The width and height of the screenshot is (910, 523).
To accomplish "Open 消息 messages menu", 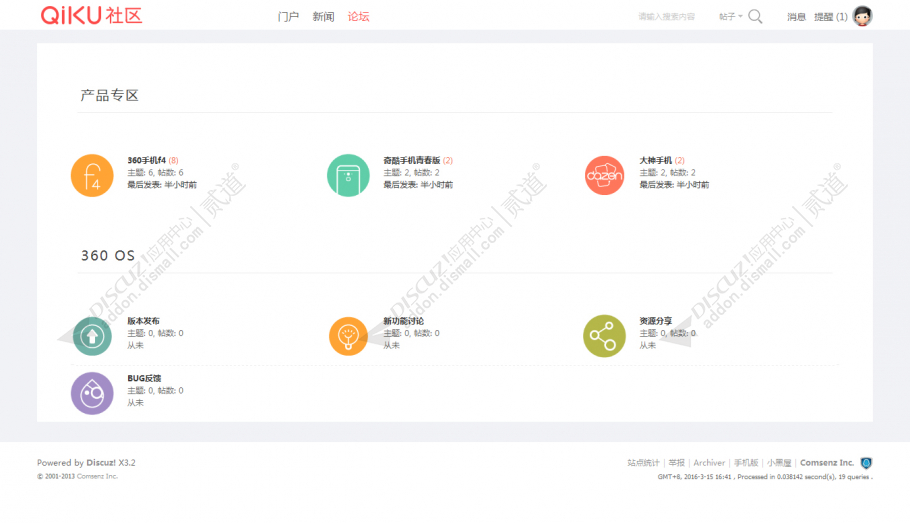I will pyautogui.click(x=796, y=17).
